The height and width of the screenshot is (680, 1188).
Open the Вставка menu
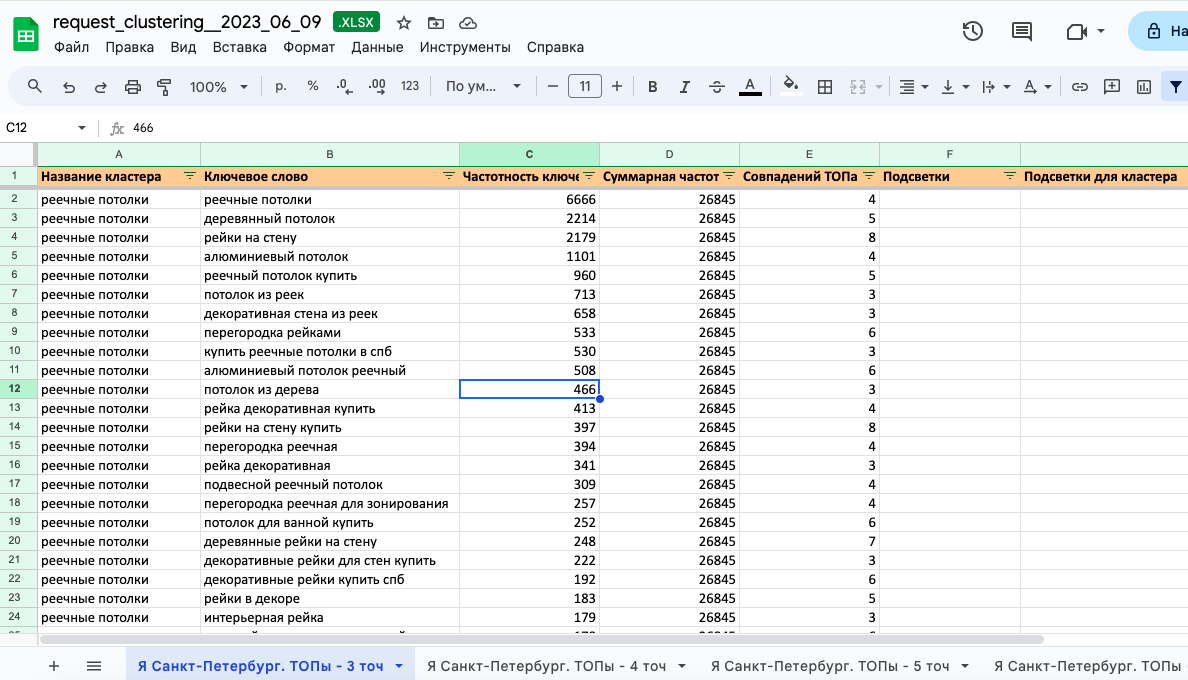coord(239,47)
